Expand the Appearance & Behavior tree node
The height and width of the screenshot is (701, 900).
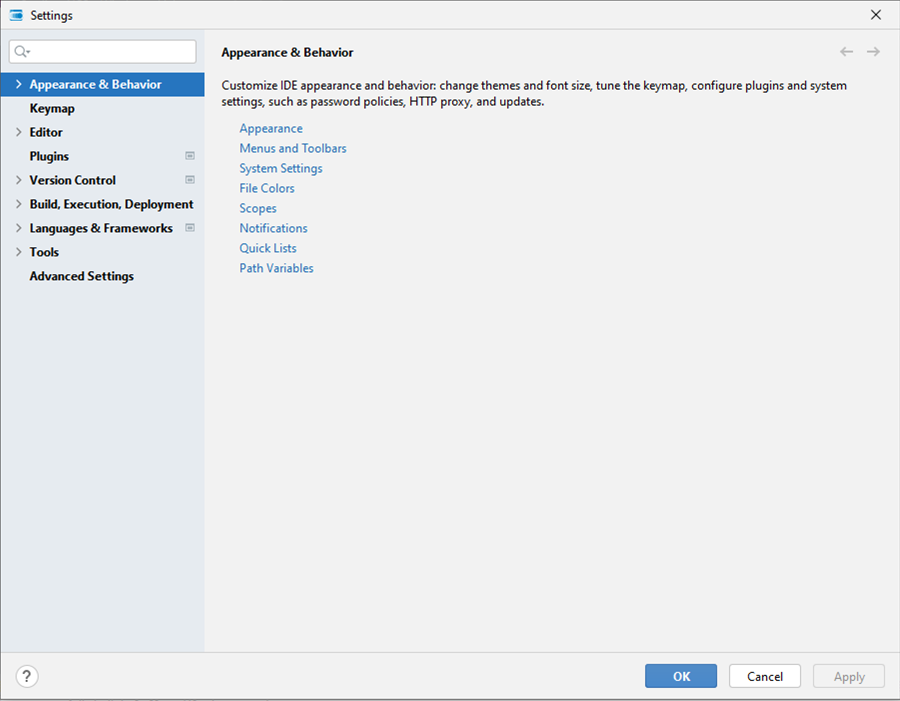[x=19, y=85]
